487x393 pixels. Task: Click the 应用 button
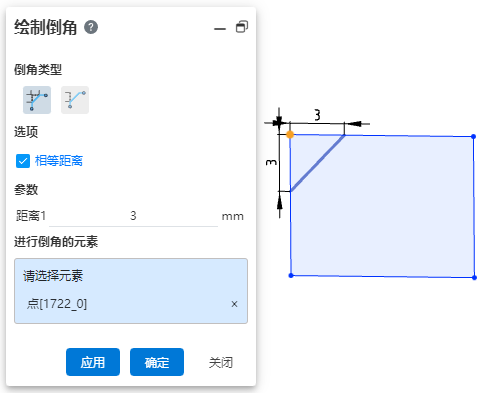(x=93, y=362)
